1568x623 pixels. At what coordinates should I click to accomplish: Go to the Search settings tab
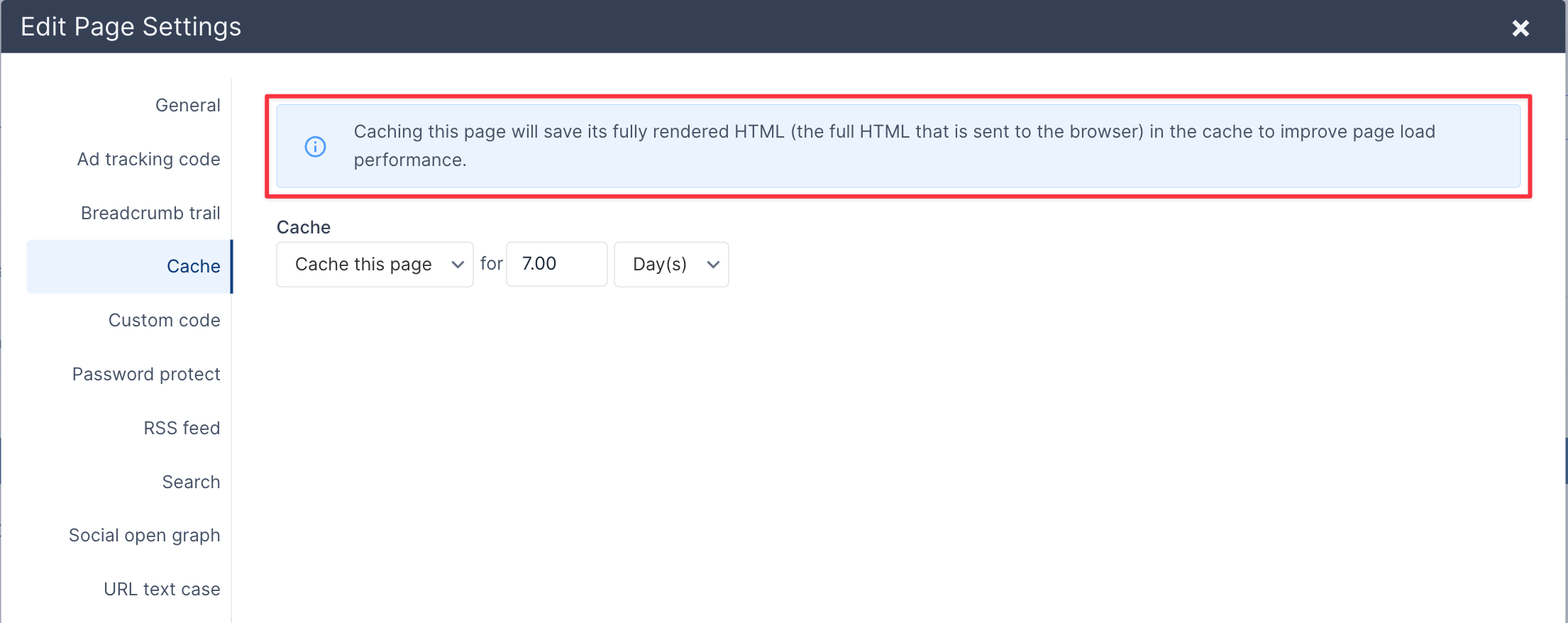coord(191,482)
